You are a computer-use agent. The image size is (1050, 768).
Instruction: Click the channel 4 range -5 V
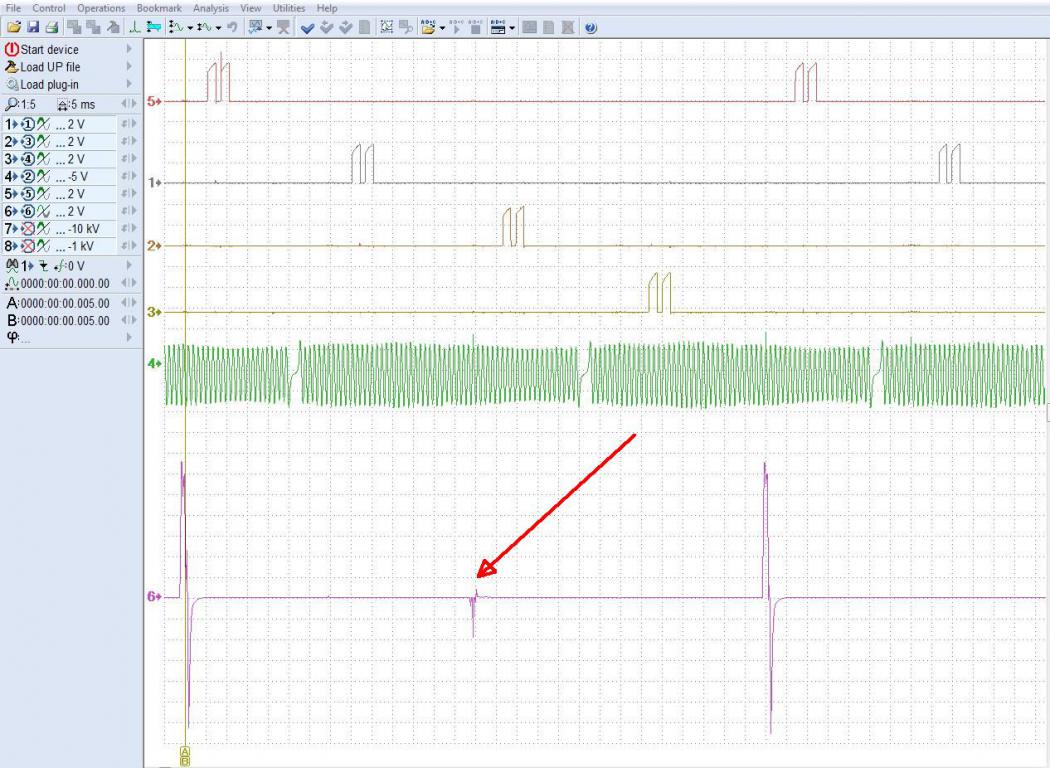[x=78, y=177]
